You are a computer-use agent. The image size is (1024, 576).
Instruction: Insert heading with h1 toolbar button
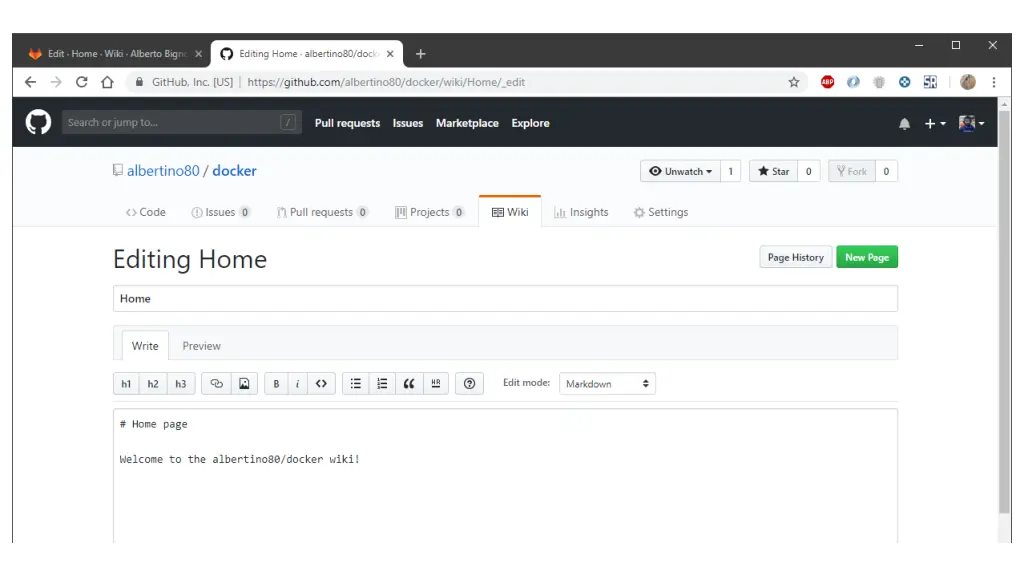tap(126, 383)
